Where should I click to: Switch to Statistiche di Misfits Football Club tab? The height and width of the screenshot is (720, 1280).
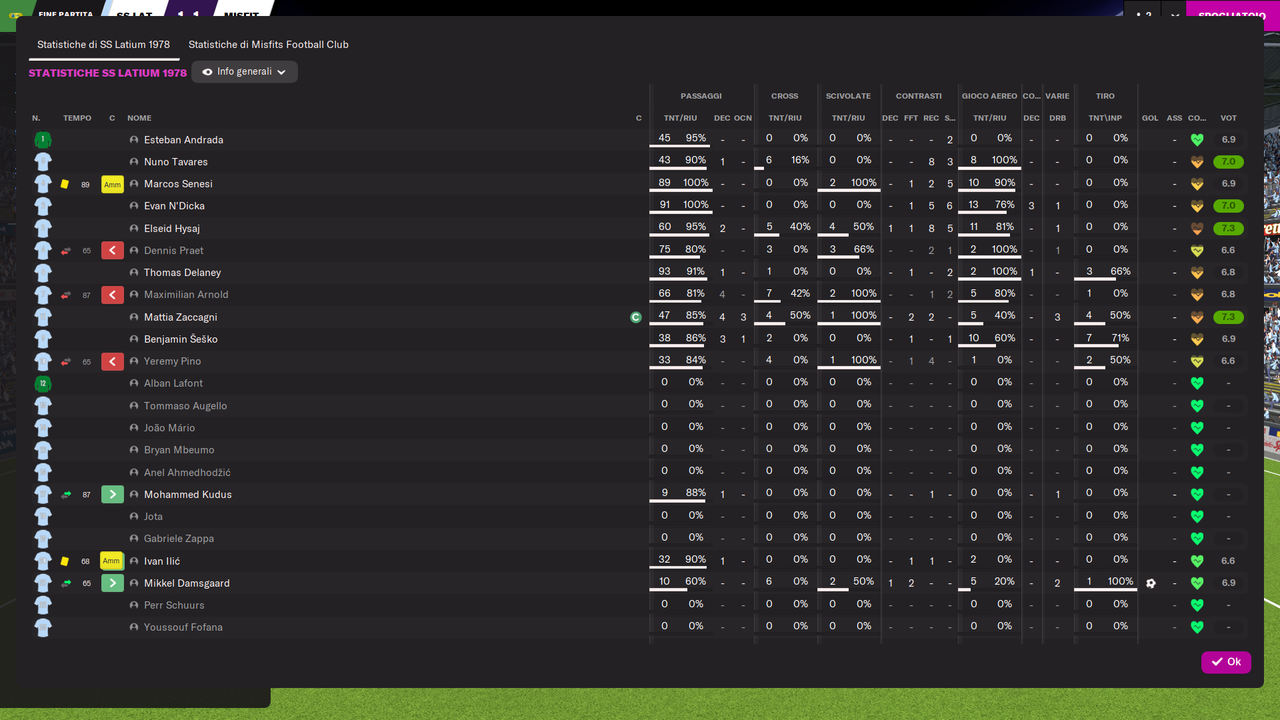pos(268,45)
